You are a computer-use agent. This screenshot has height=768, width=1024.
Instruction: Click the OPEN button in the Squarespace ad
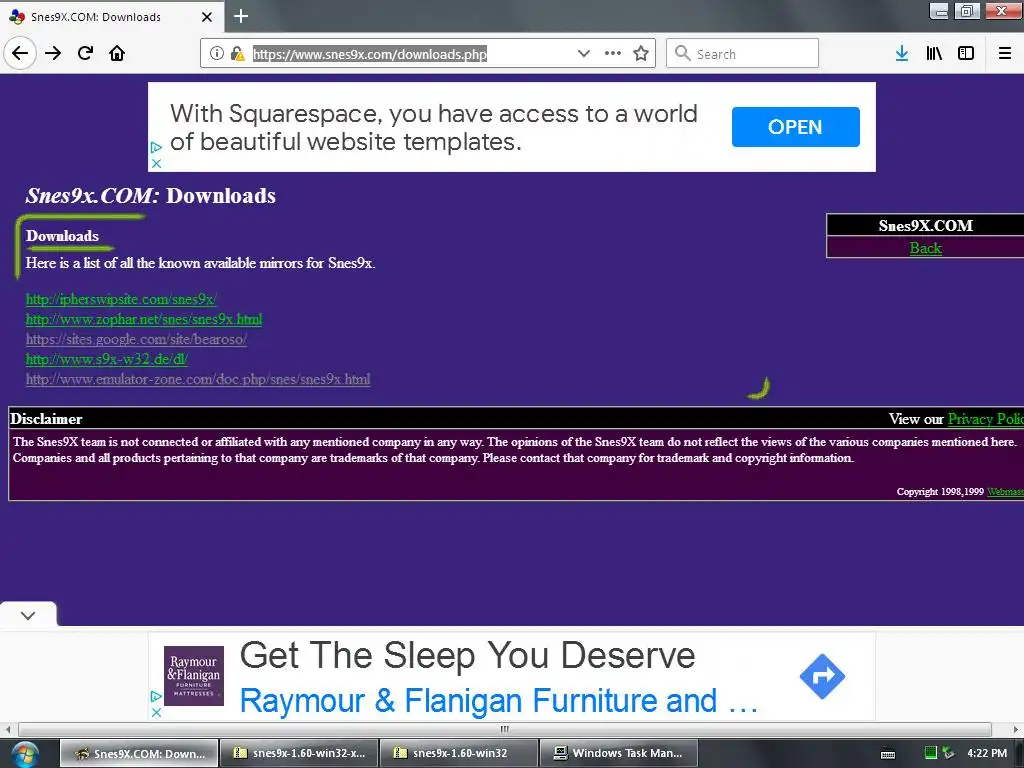795,127
